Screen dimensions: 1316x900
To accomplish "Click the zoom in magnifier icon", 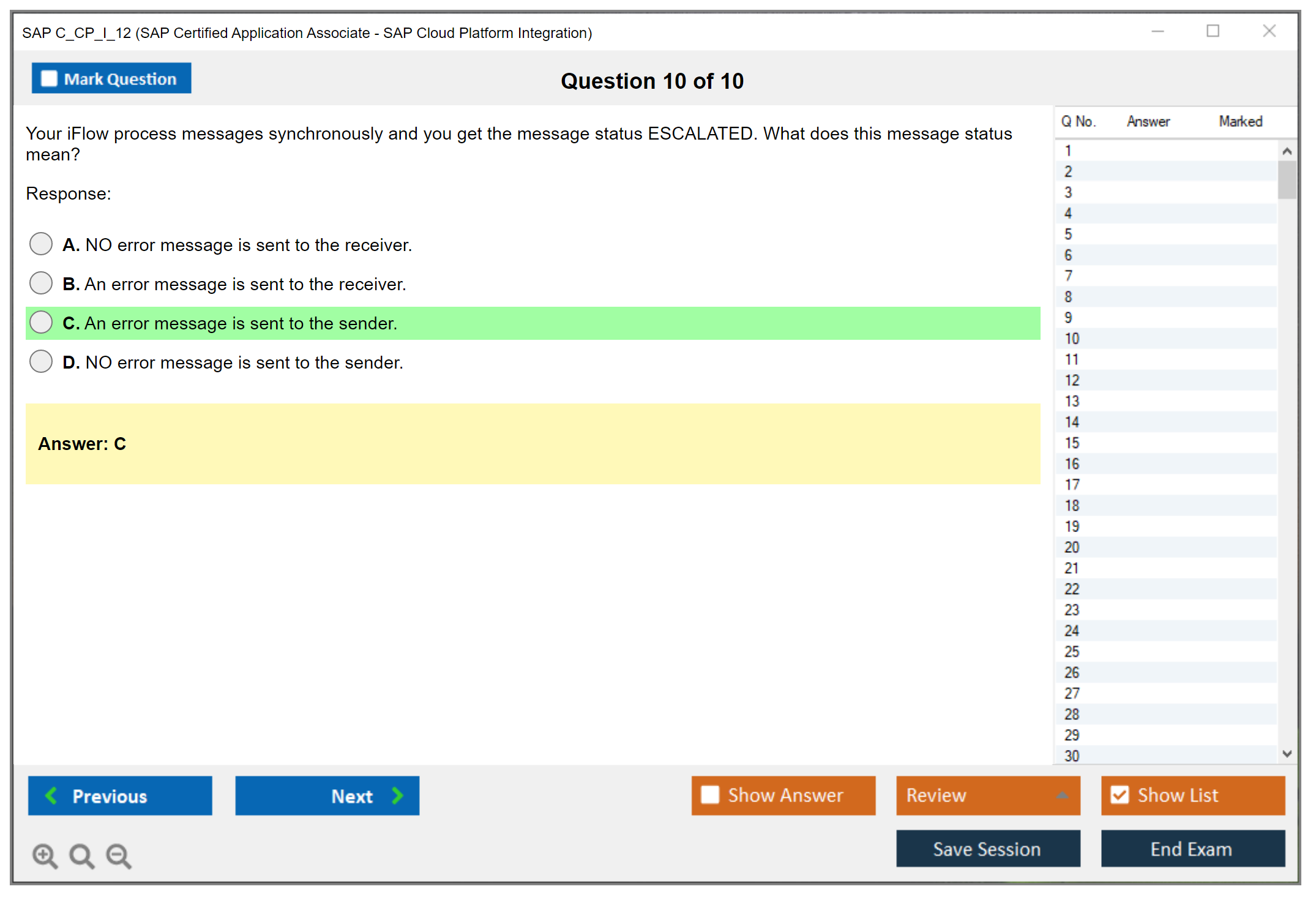I will (45, 855).
